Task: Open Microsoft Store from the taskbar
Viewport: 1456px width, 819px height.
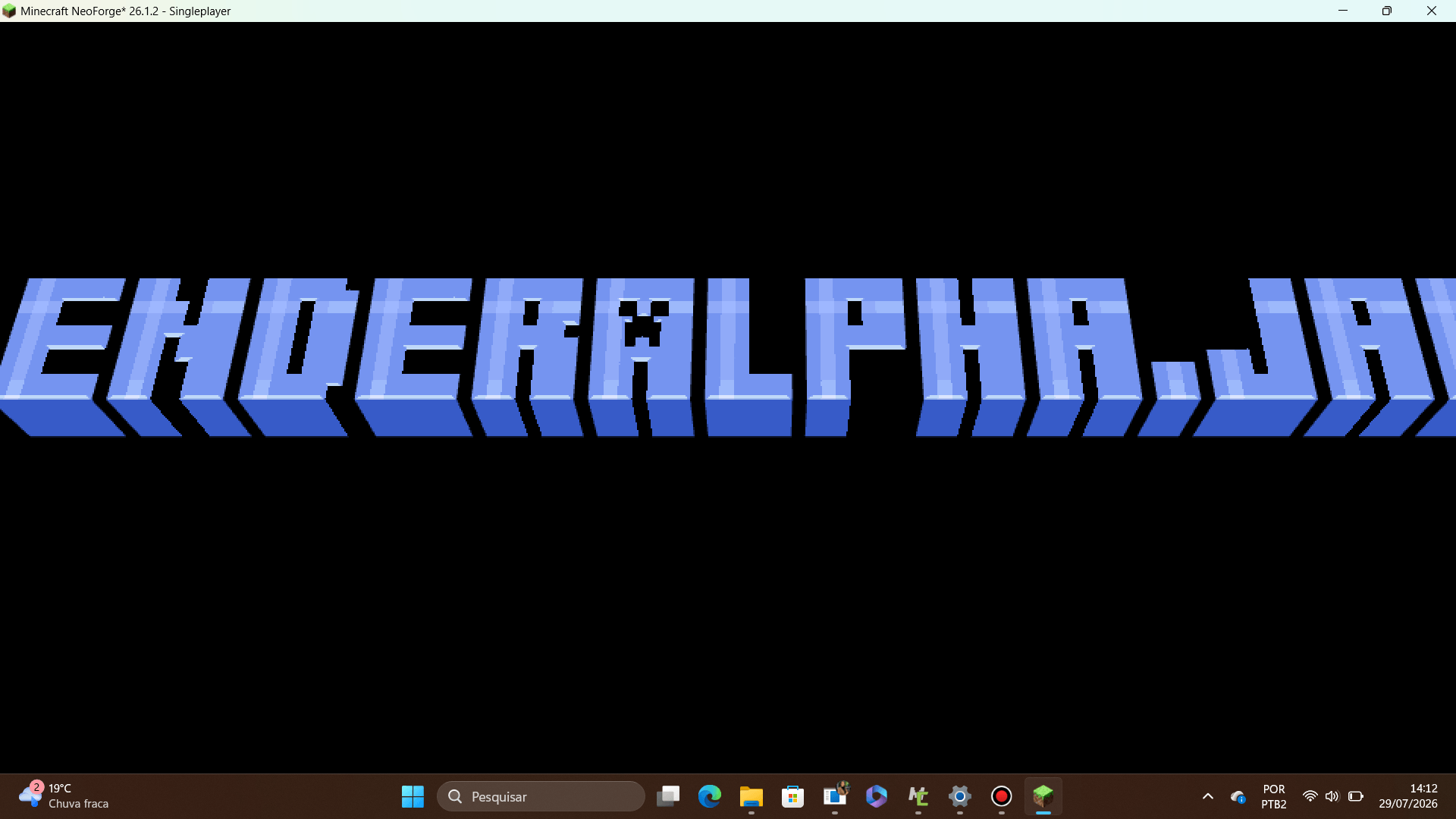Action: coord(793,796)
